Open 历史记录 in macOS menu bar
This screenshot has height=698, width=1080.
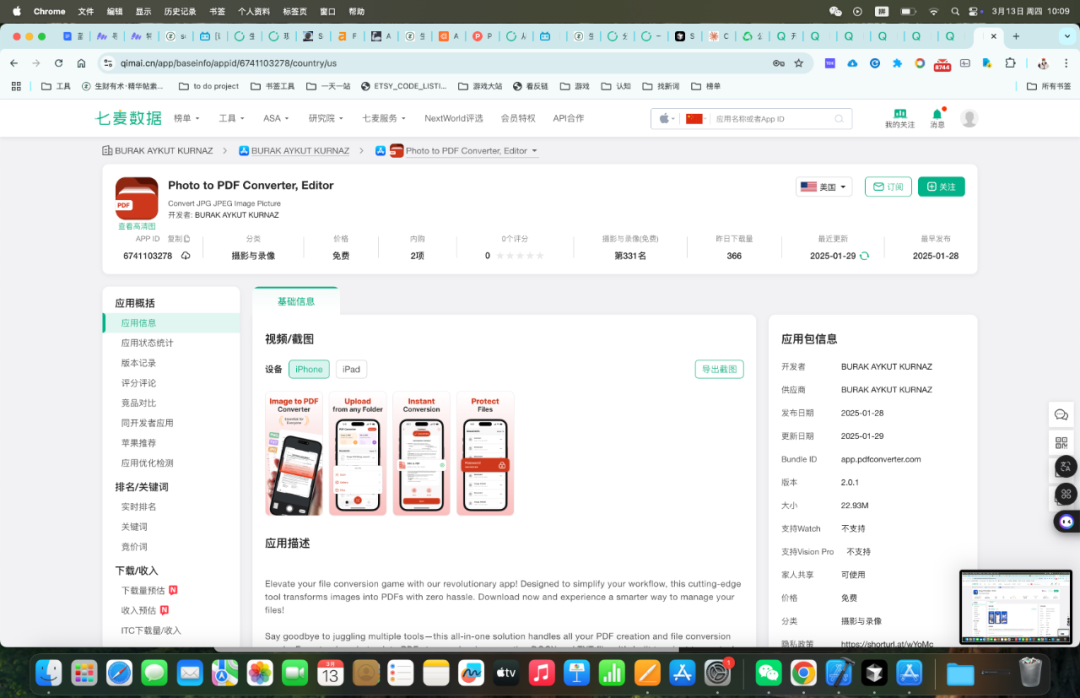pyautogui.click(x=180, y=11)
